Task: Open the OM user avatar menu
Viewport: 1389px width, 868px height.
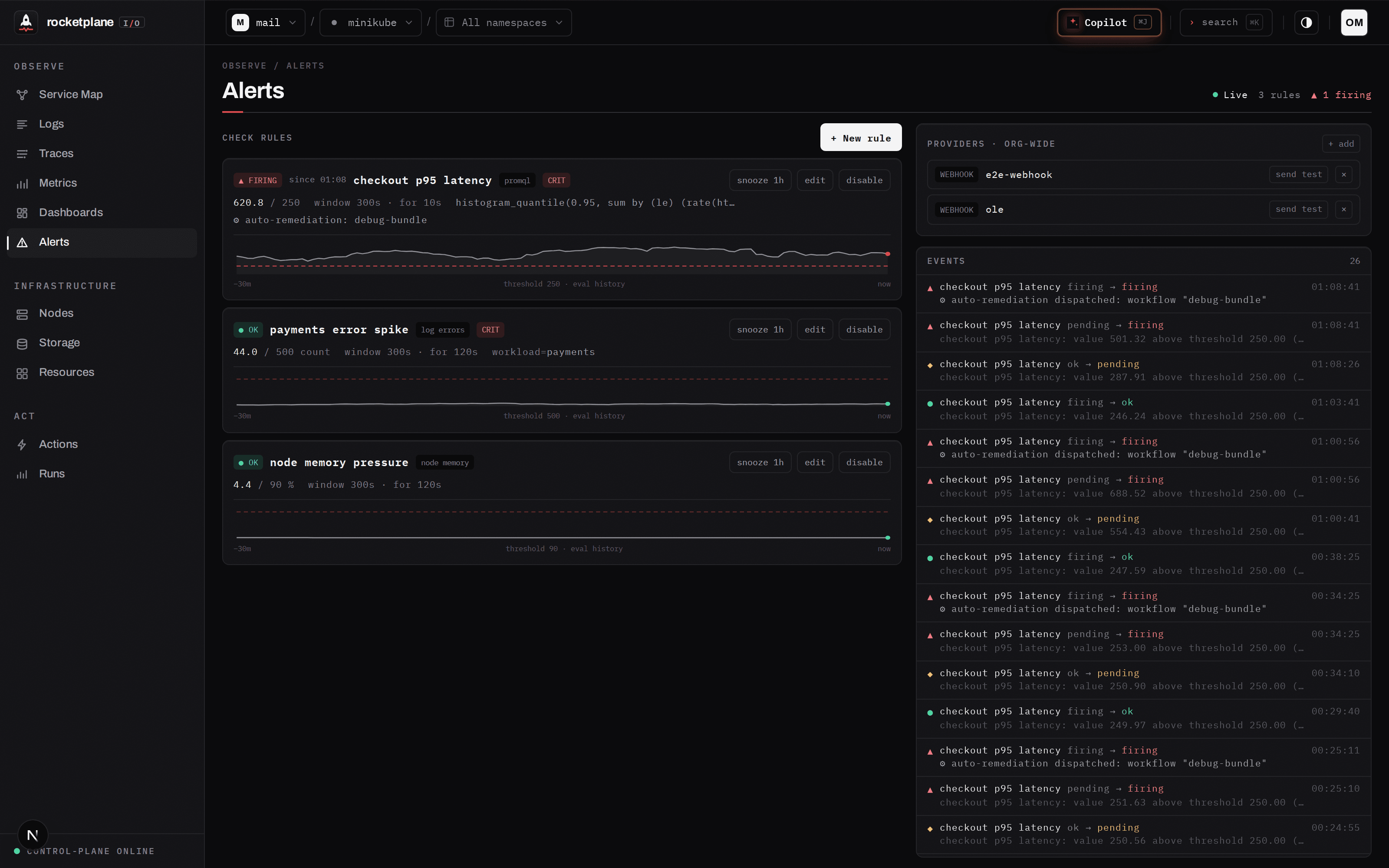Action: (1354, 23)
